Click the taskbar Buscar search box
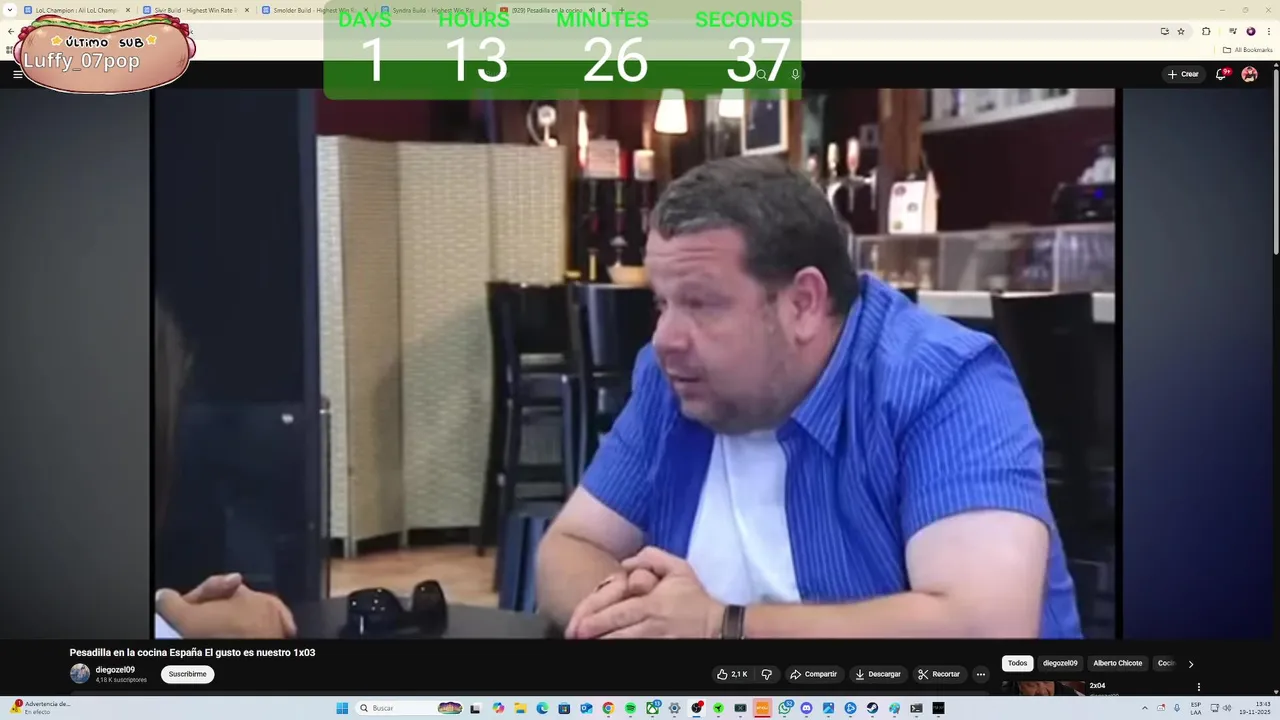 409,708
